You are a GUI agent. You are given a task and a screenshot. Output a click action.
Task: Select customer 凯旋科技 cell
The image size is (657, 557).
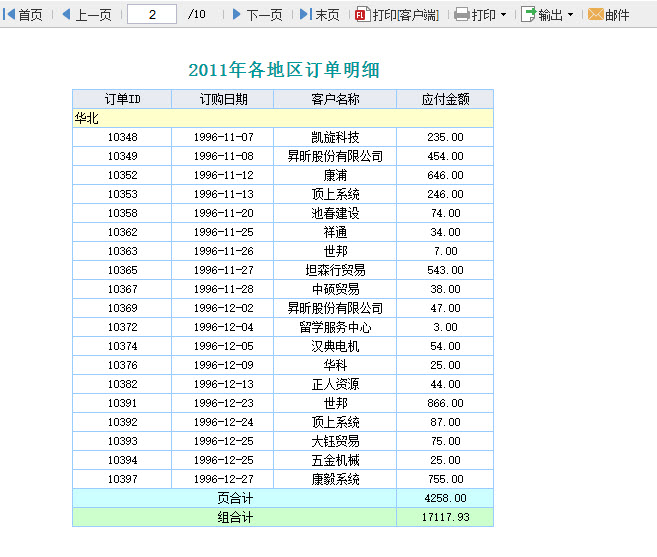pos(335,137)
